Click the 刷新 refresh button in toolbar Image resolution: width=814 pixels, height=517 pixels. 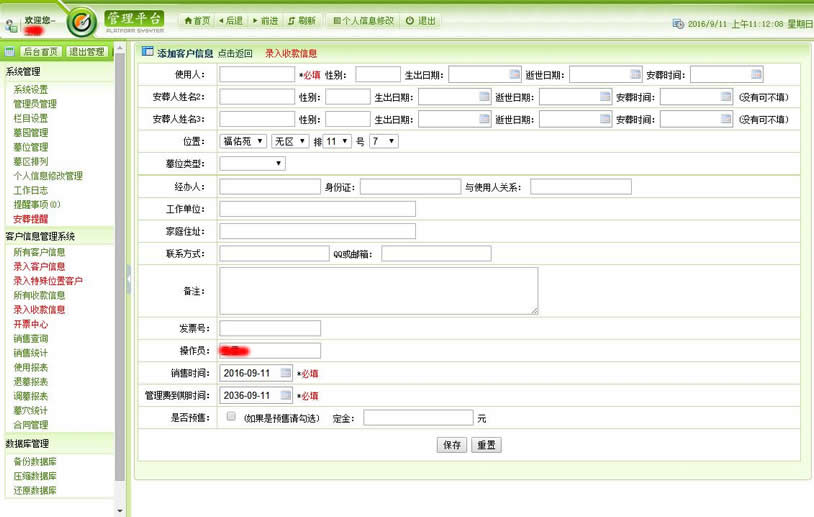point(301,20)
